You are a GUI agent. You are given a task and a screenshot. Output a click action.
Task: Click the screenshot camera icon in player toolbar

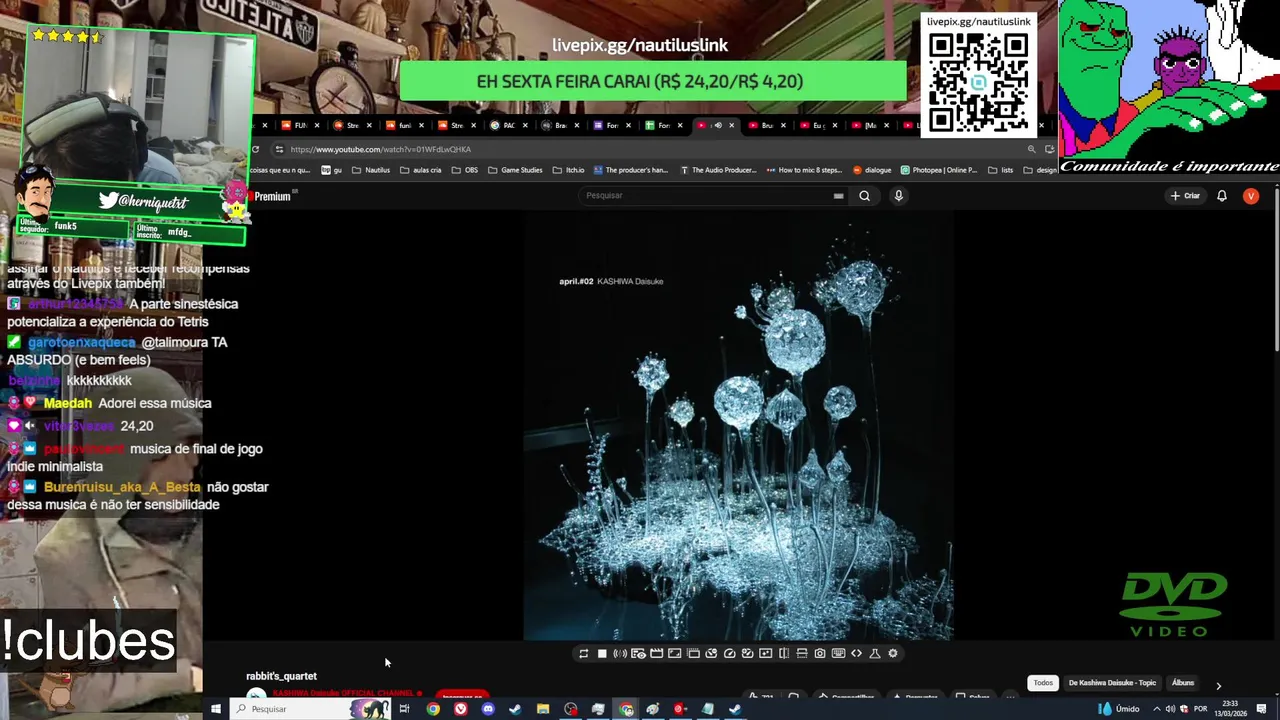pyautogui.click(x=820, y=653)
